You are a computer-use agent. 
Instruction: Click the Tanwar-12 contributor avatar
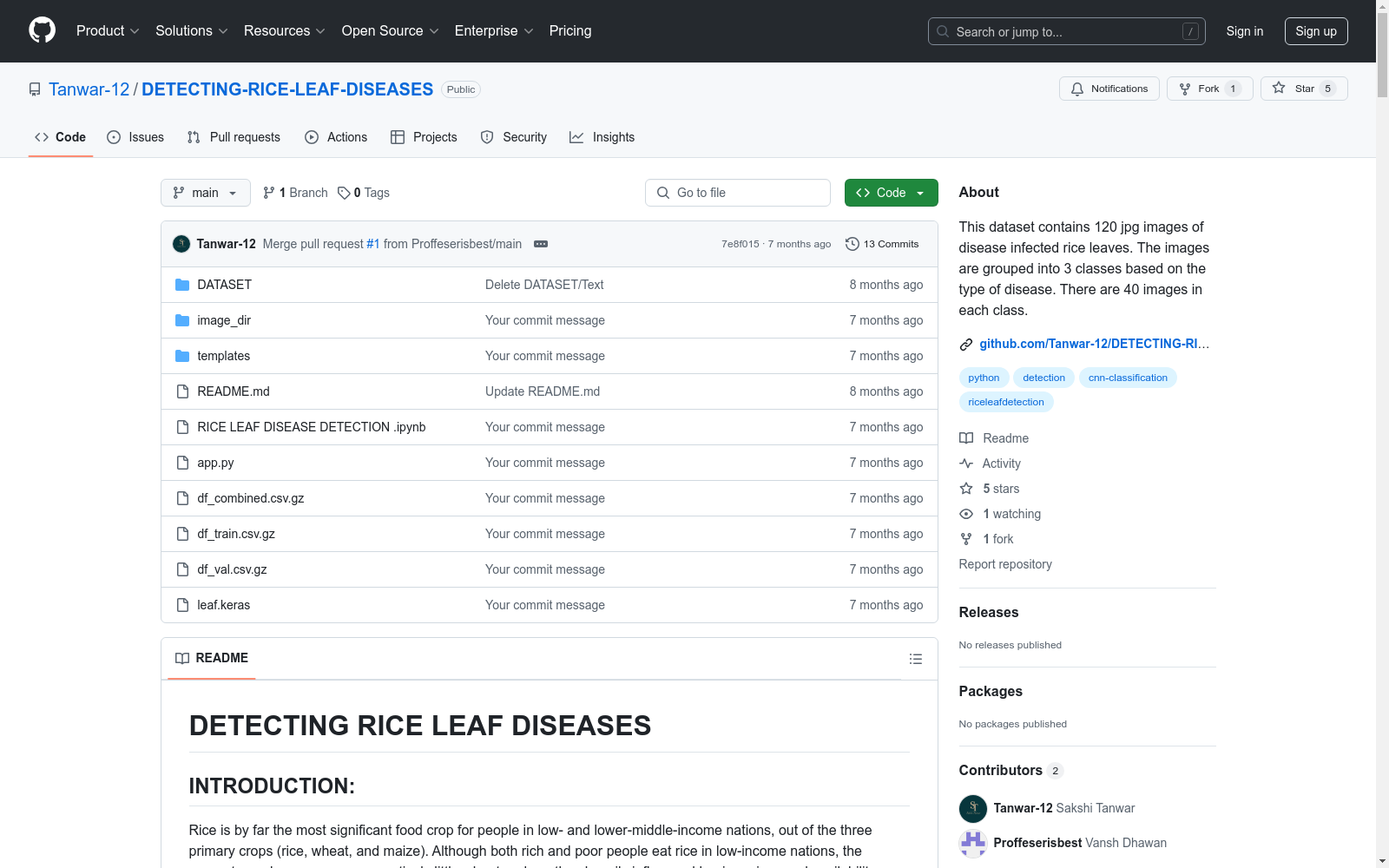pyautogui.click(x=973, y=808)
